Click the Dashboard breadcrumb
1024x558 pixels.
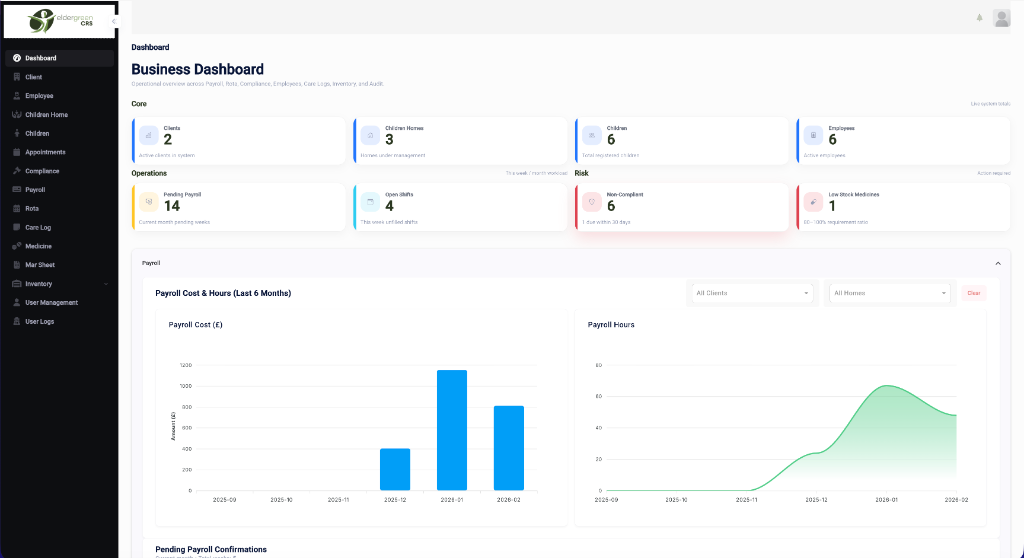[150, 47]
